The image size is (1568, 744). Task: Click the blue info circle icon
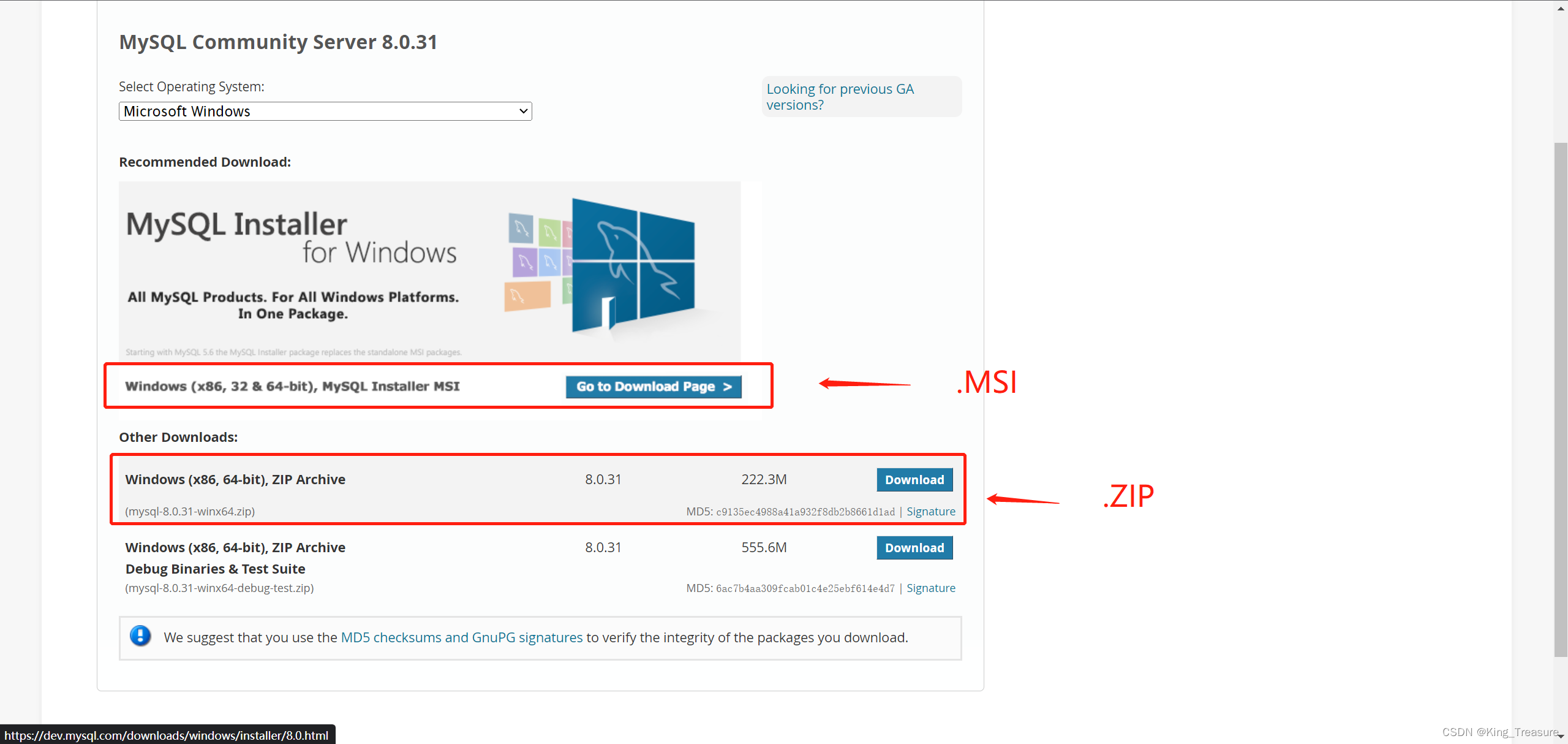click(x=140, y=636)
